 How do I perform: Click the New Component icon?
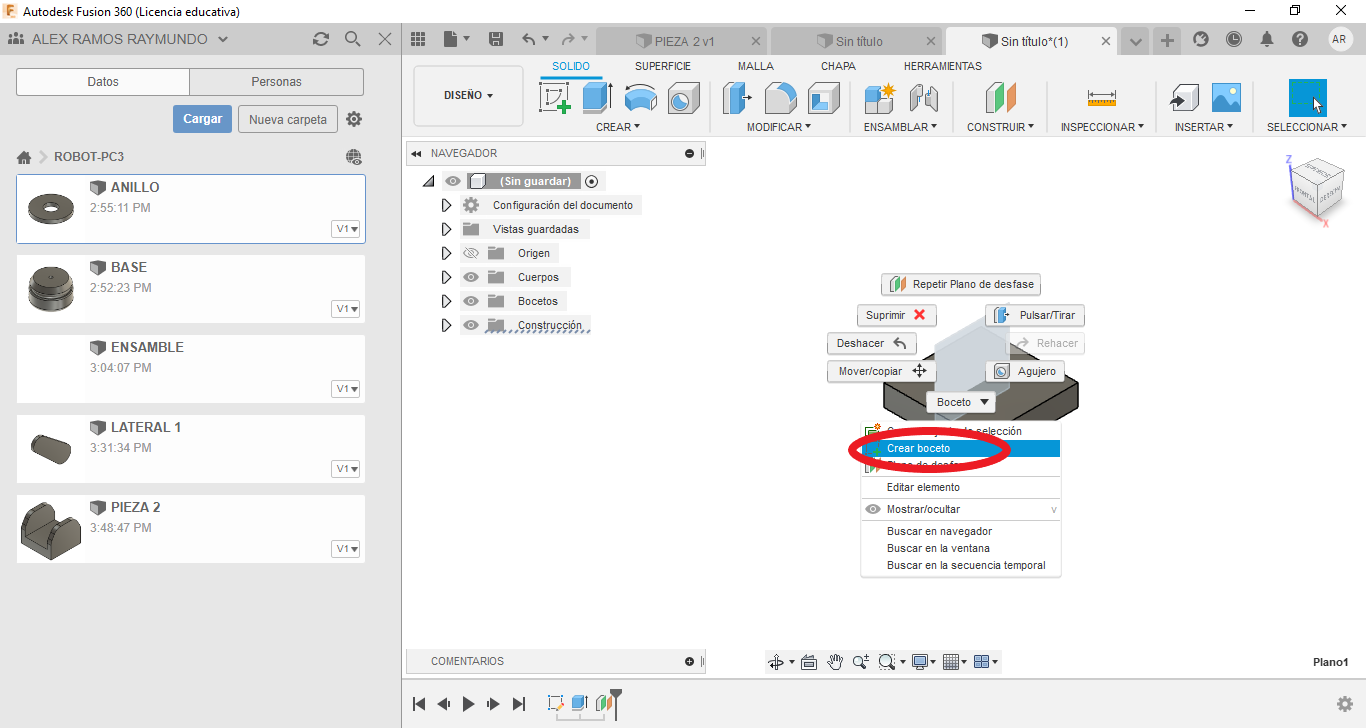click(880, 98)
